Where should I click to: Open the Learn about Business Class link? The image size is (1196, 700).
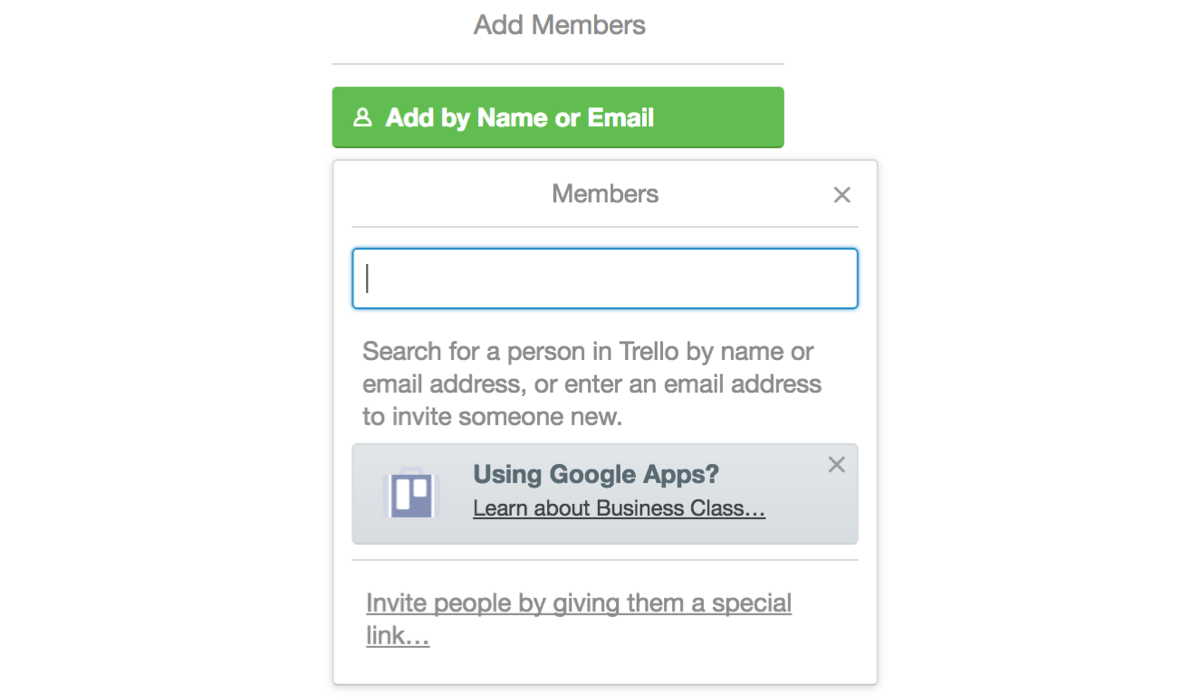619,508
